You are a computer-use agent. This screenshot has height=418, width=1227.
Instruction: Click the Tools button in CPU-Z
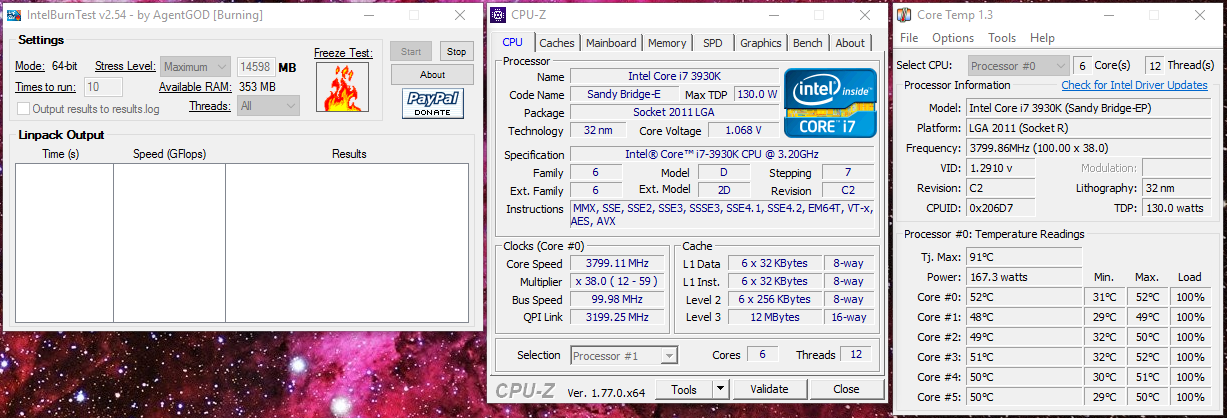[685, 389]
